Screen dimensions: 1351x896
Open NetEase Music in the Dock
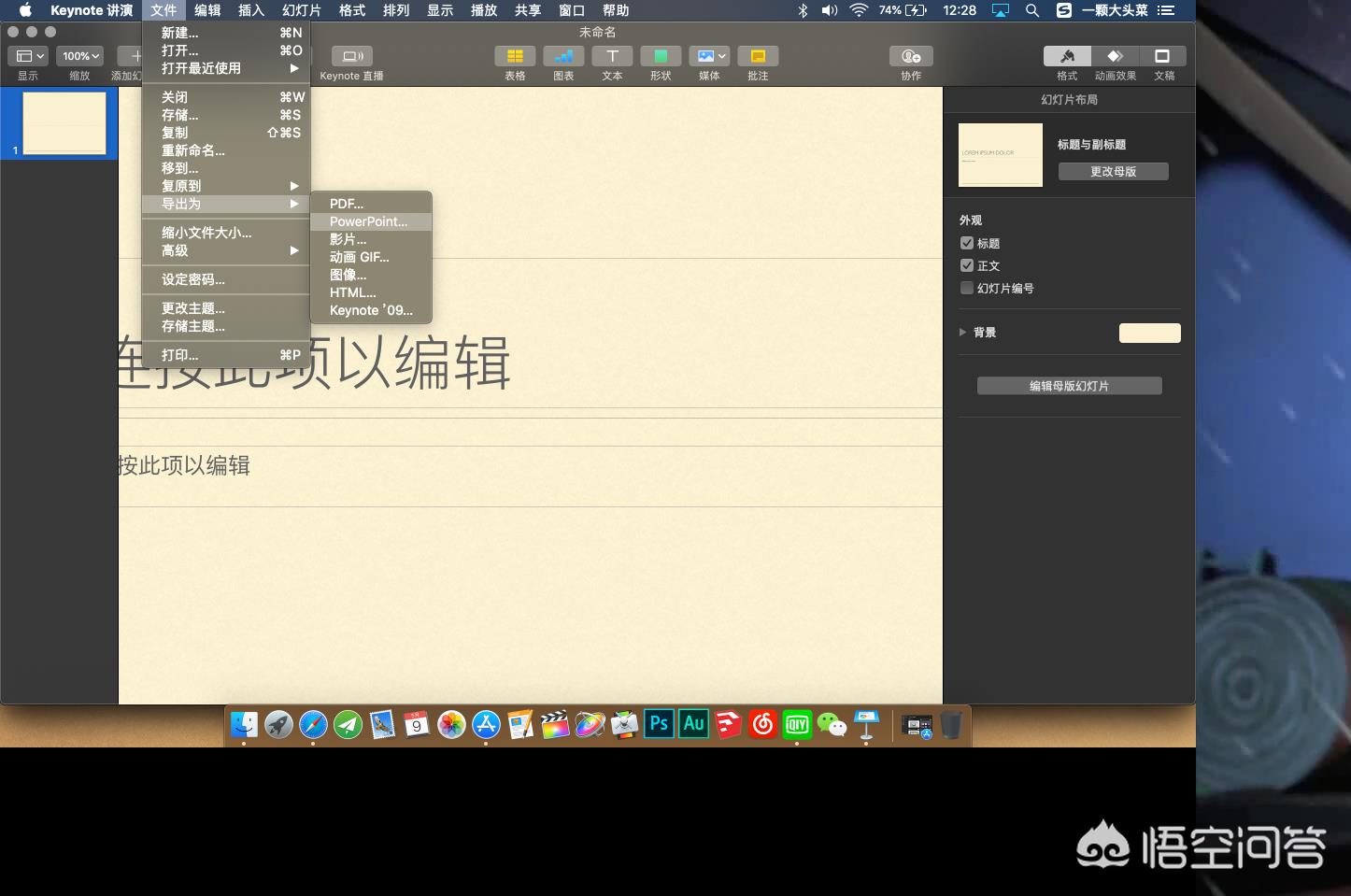763,724
